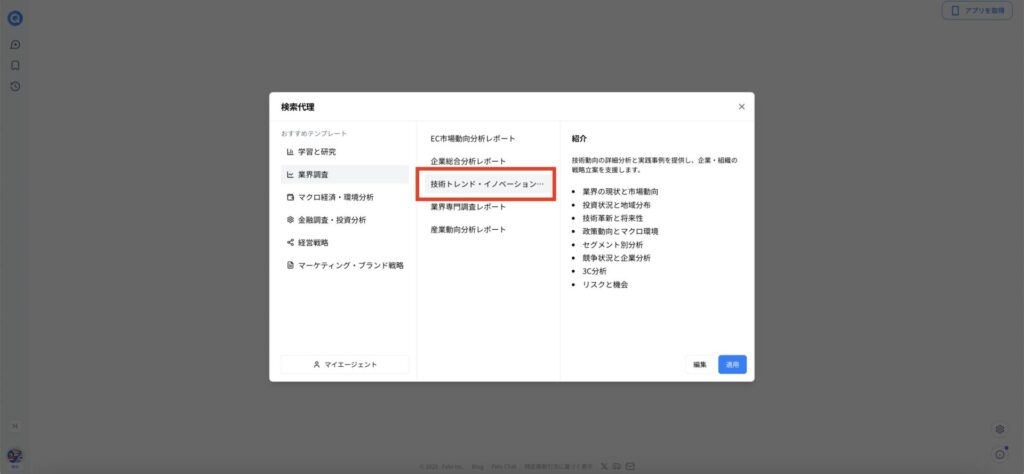
Task: Select the 学習と研究 category
Action: [345, 151]
